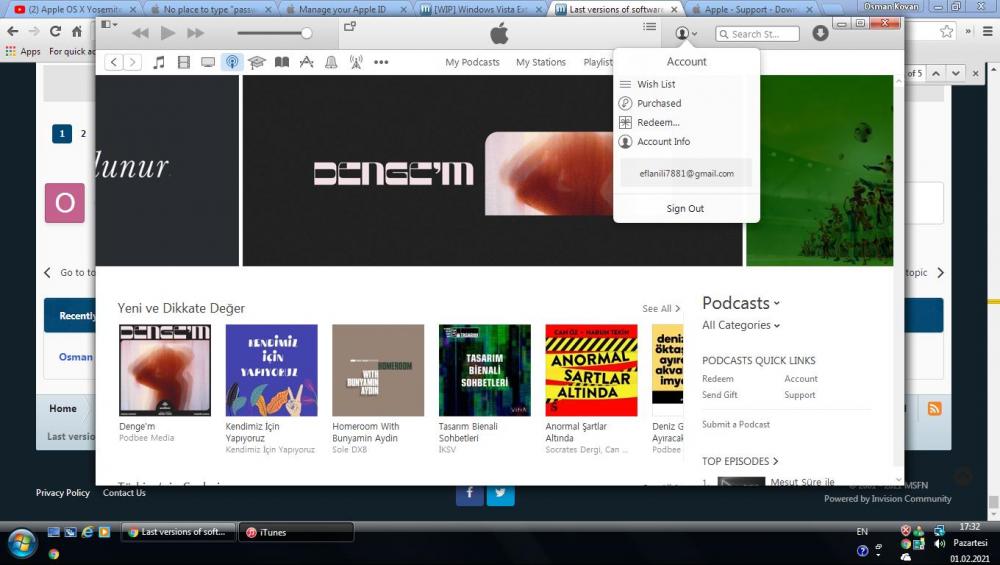This screenshot has width=1000, height=565.
Task: Click the volume slider in iTunes
Action: click(x=274, y=33)
